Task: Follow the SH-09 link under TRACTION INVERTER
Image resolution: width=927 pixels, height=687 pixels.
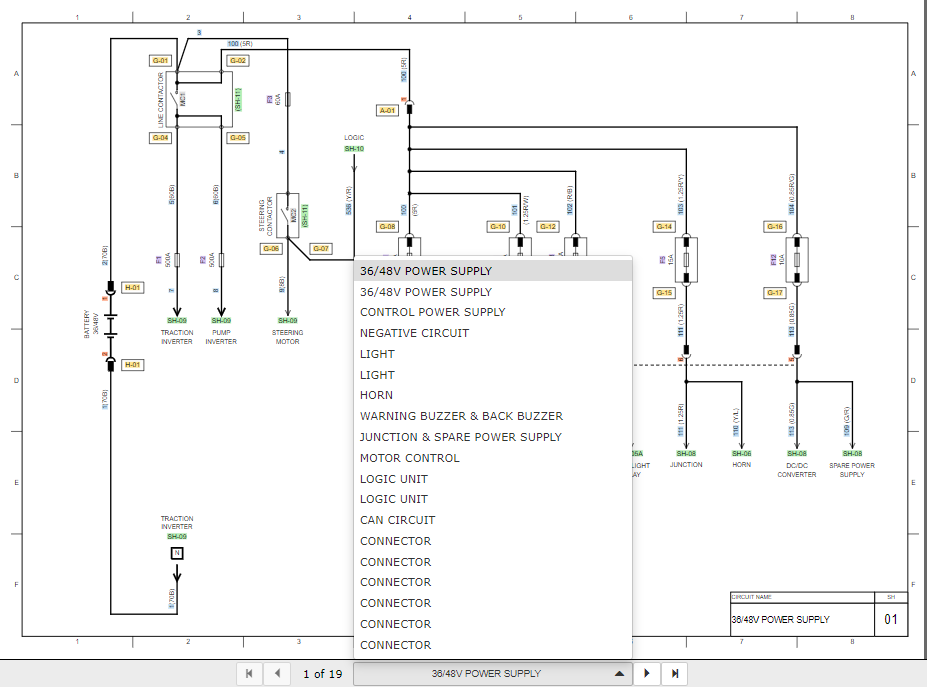Action: pos(177,320)
